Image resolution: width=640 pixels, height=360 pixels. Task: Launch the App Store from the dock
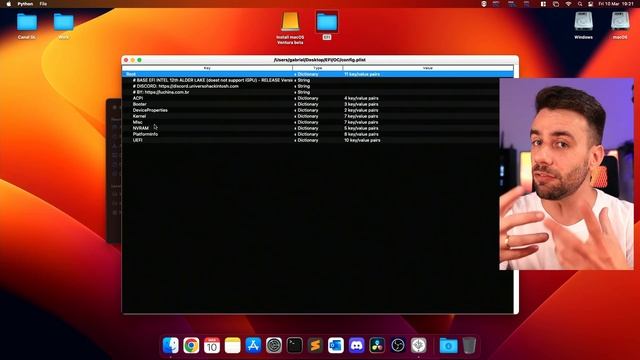point(253,345)
